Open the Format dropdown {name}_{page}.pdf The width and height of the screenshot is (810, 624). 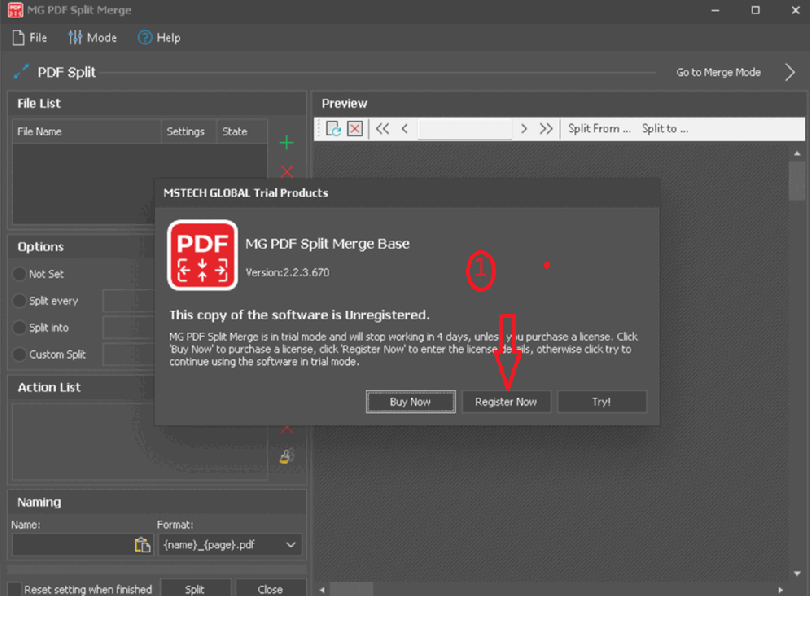[x=230, y=545]
